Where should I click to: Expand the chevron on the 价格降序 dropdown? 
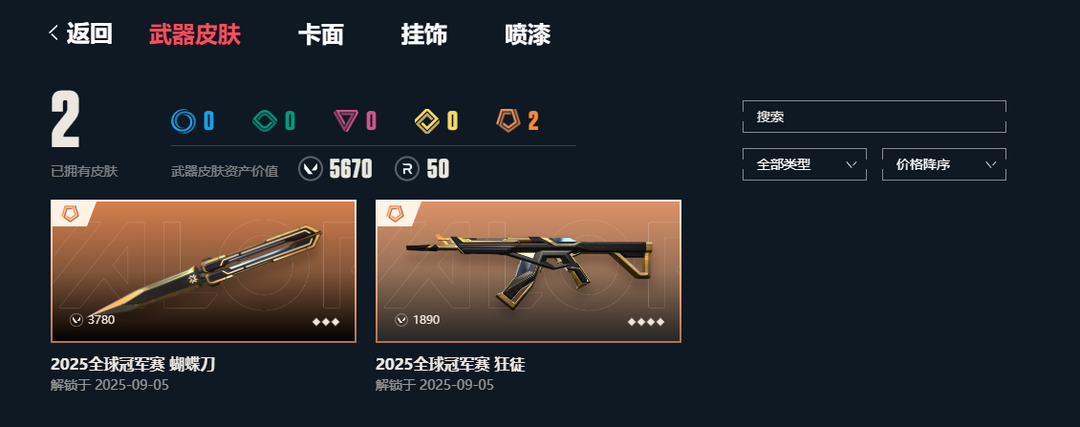click(x=991, y=165)
